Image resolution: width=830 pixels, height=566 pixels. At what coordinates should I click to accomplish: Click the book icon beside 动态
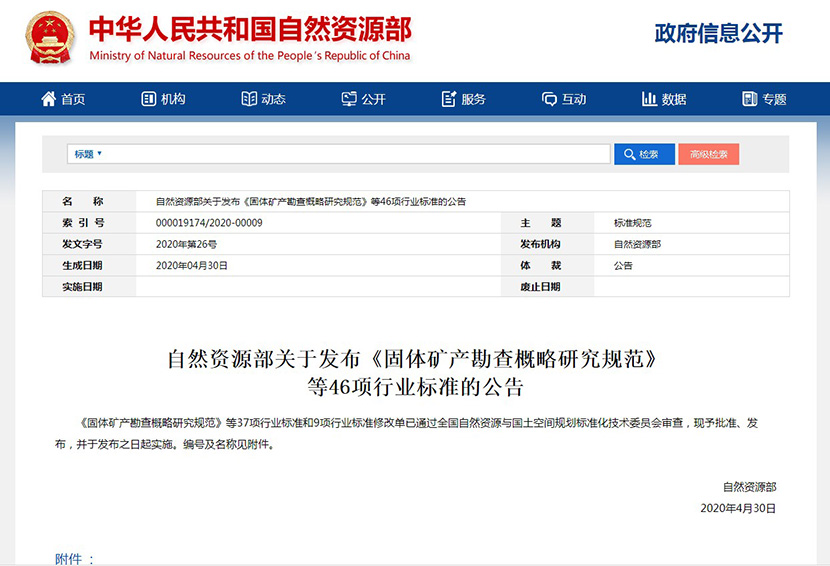pos(249,98)
